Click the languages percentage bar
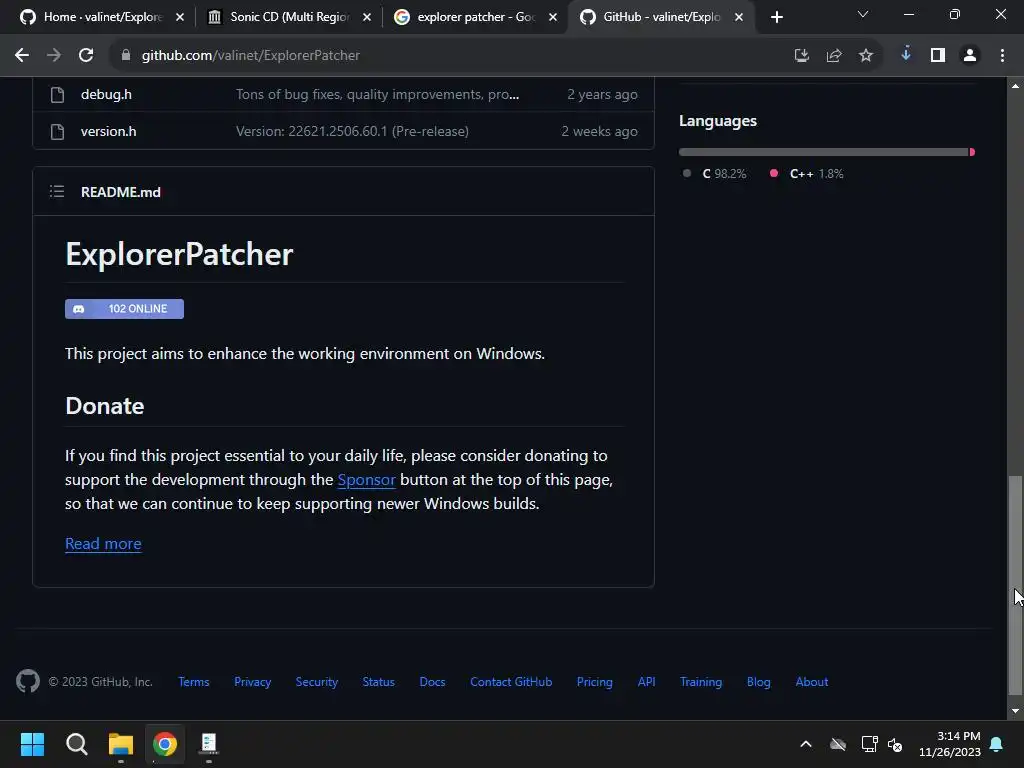Screen dimensions: 1024x768 (827, 152)
